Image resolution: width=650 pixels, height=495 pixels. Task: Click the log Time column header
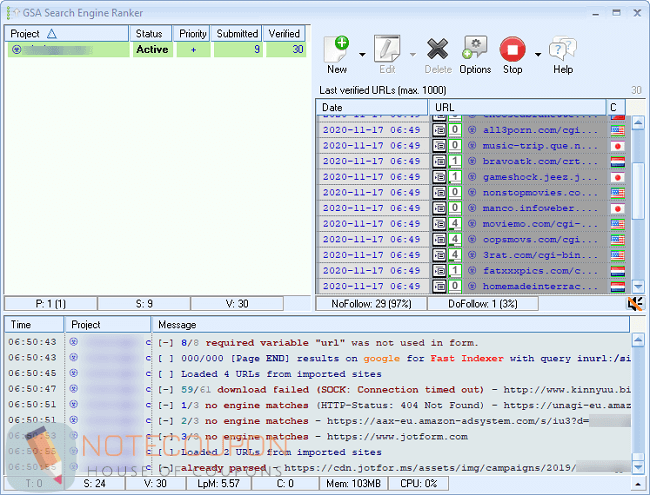click(34, 325)
